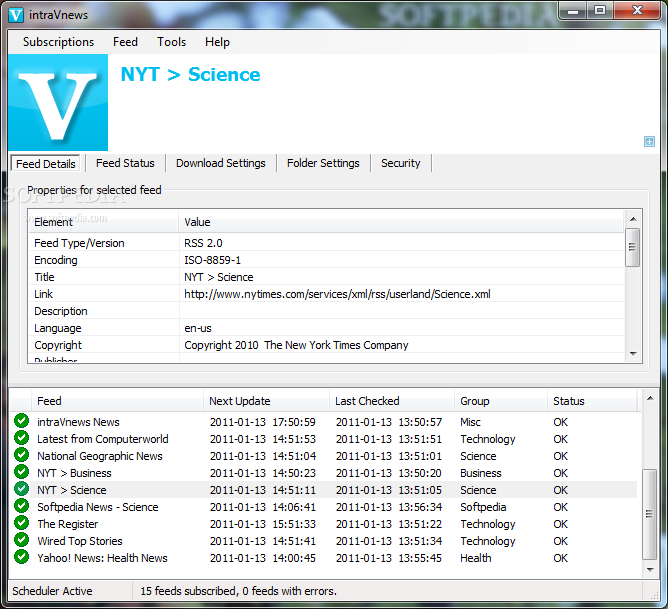The height and width of the screenshot is (609, 668).
Task: Click properties list scroll up arrow
Action: click(633, 219)
